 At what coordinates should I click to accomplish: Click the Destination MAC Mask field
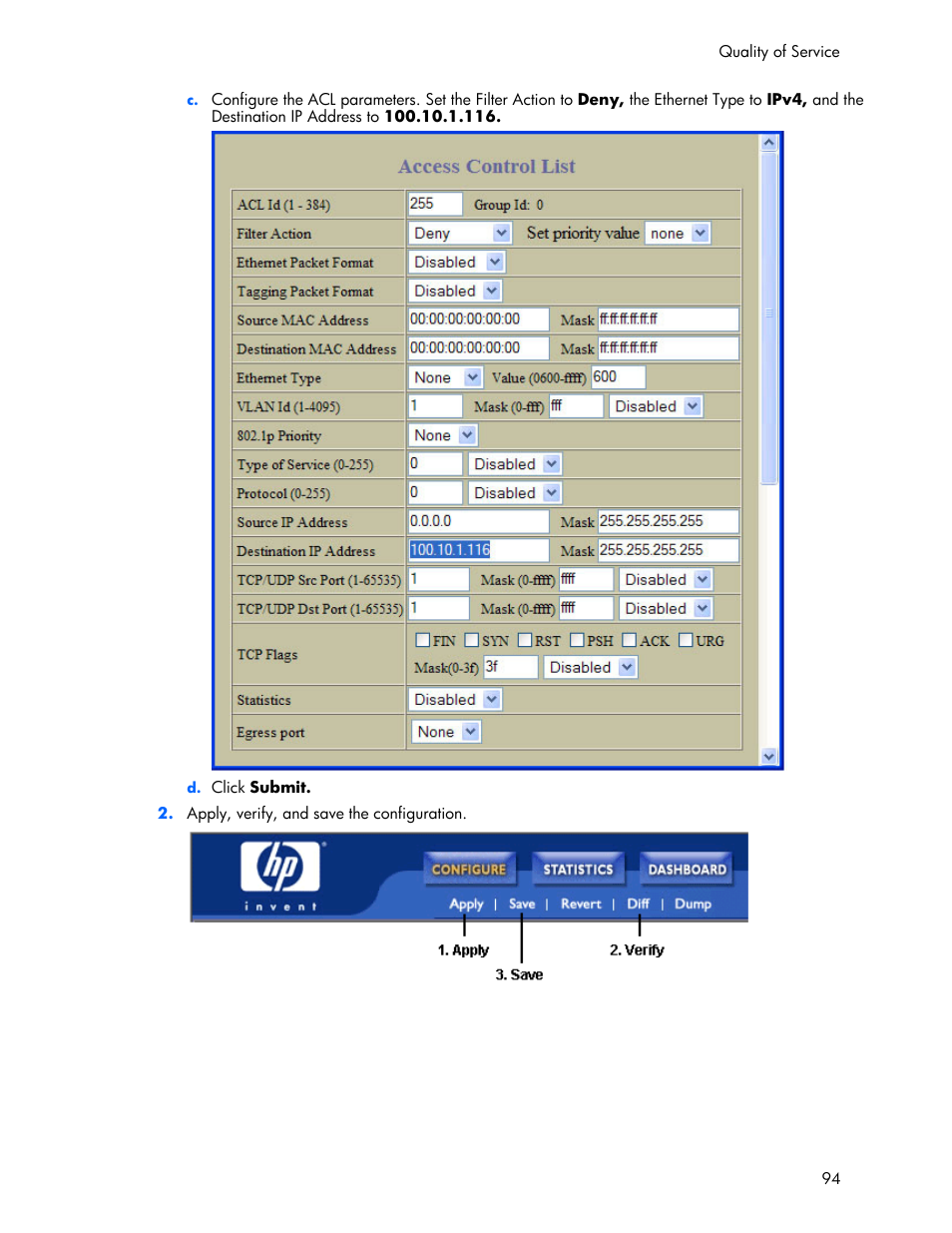point(669,348)
